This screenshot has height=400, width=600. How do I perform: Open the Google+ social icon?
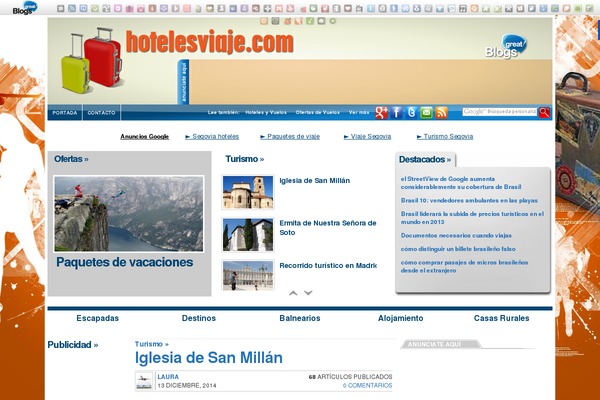click(x=382, y=113)
